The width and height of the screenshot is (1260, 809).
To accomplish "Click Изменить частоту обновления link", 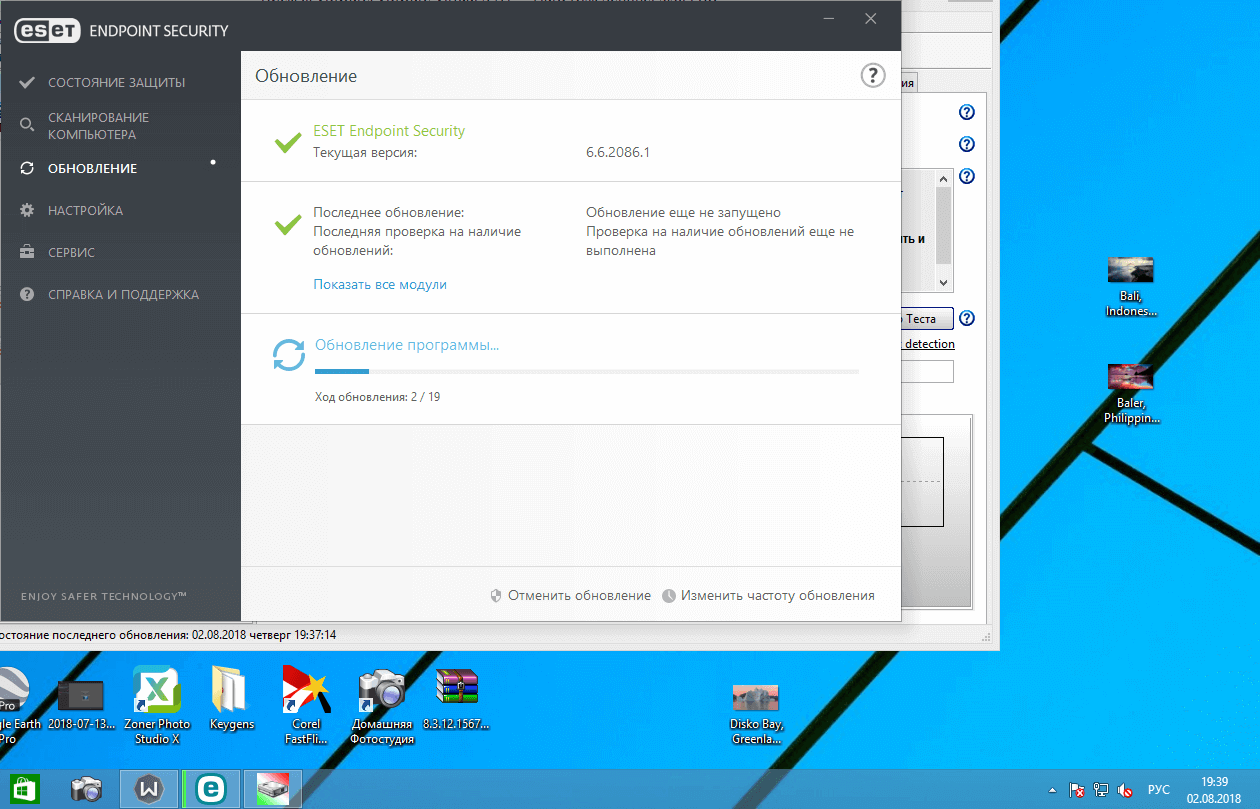I will pos(777,595).
